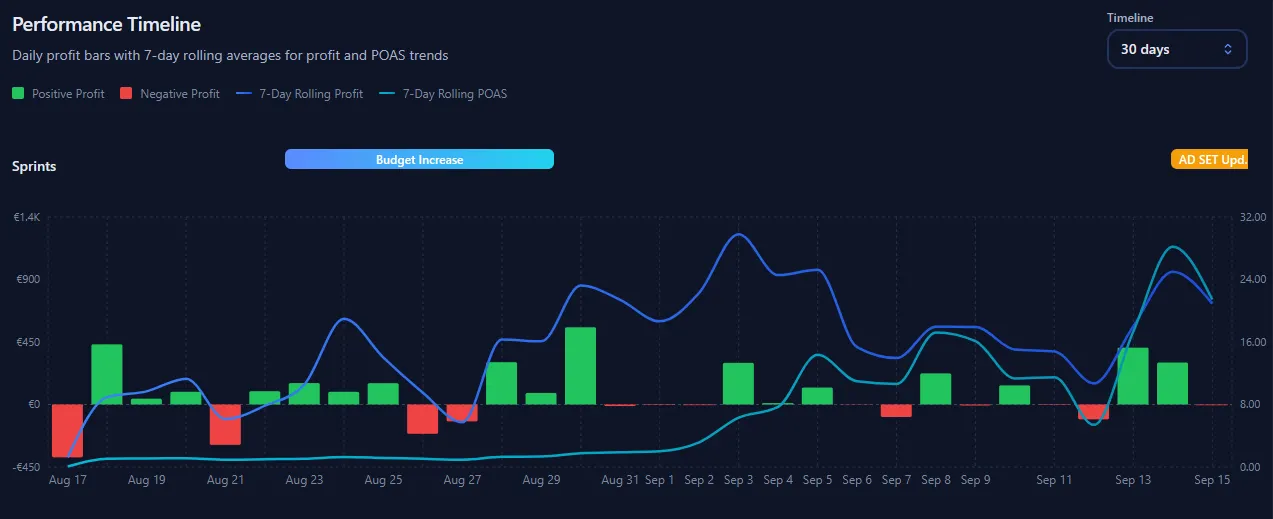Select the green profit bar on Aug 28
The height and width of the screenshot is (519, 1273).
click(x=501, y=383)
